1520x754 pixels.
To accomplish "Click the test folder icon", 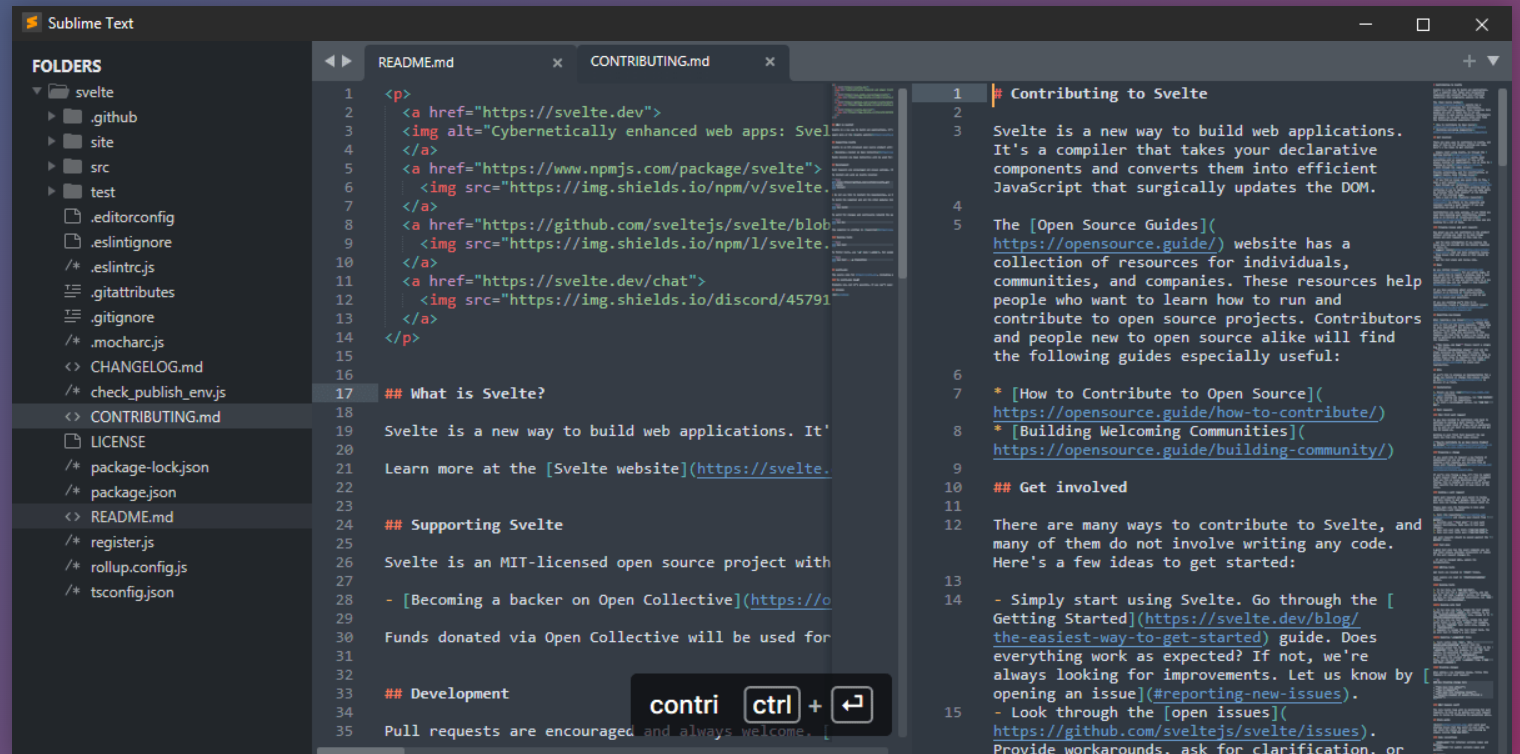I will coord(72,191).
